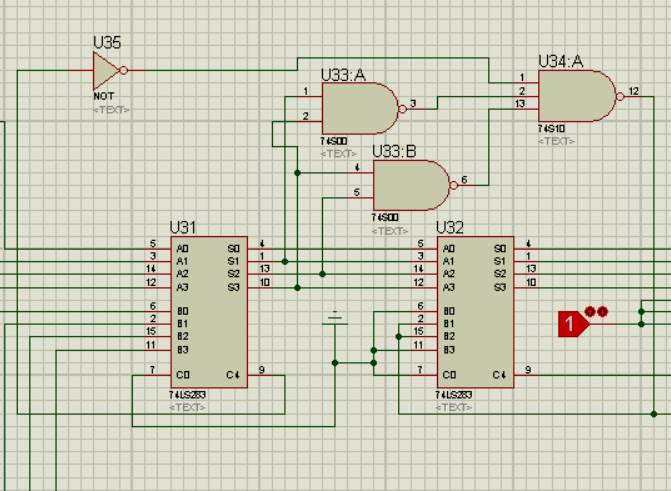Click pin 5 input of U33:B
Viewport: 671px width, 491px height.
point(360,197)
